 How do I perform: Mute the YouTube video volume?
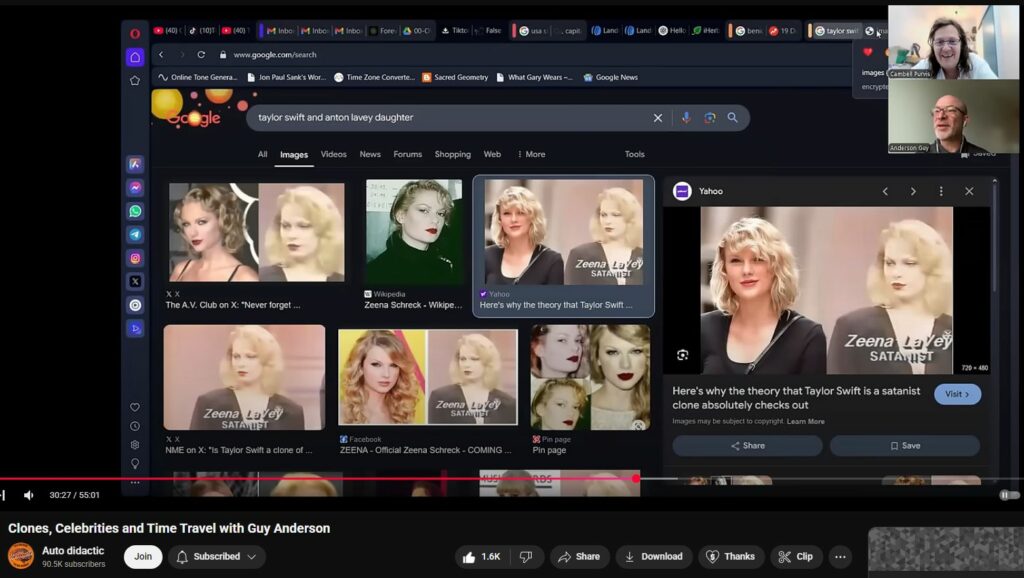point(29,495)
